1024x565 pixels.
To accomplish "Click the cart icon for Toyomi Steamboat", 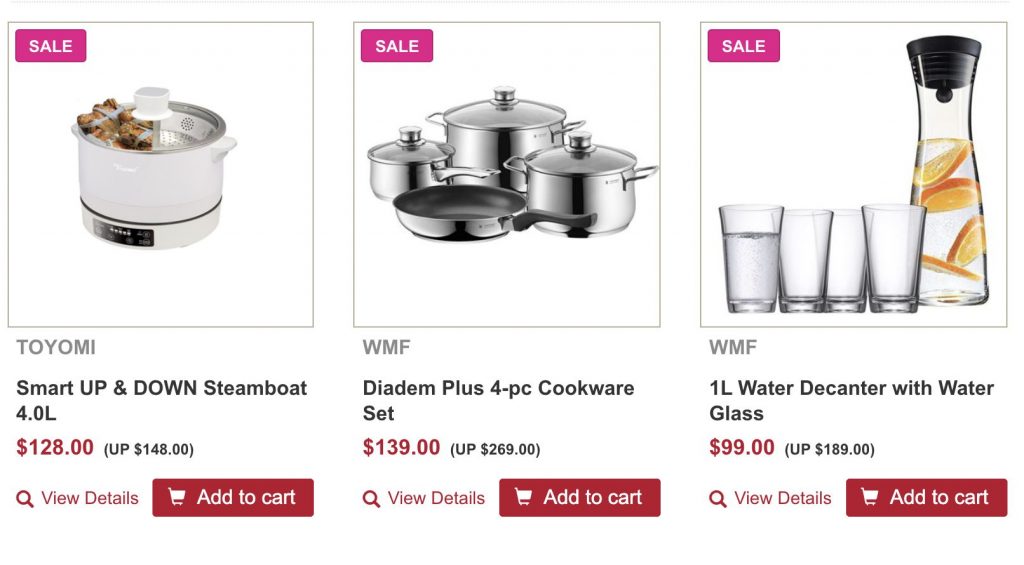I will (177, 497).
